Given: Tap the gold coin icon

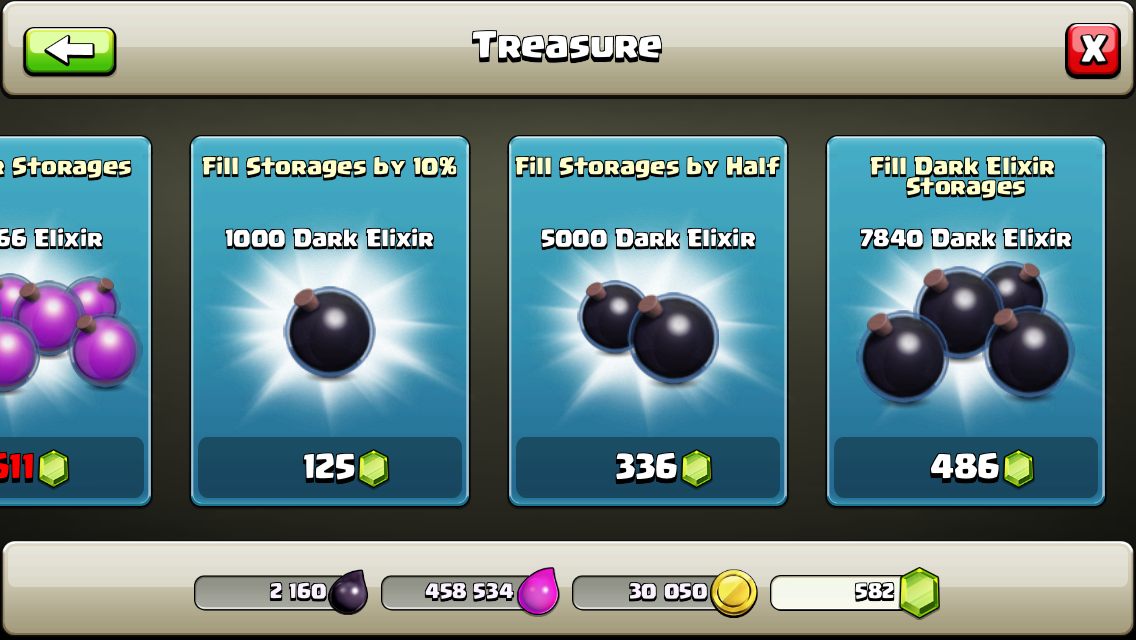Looking at the screenshot, I should [733, 593].
